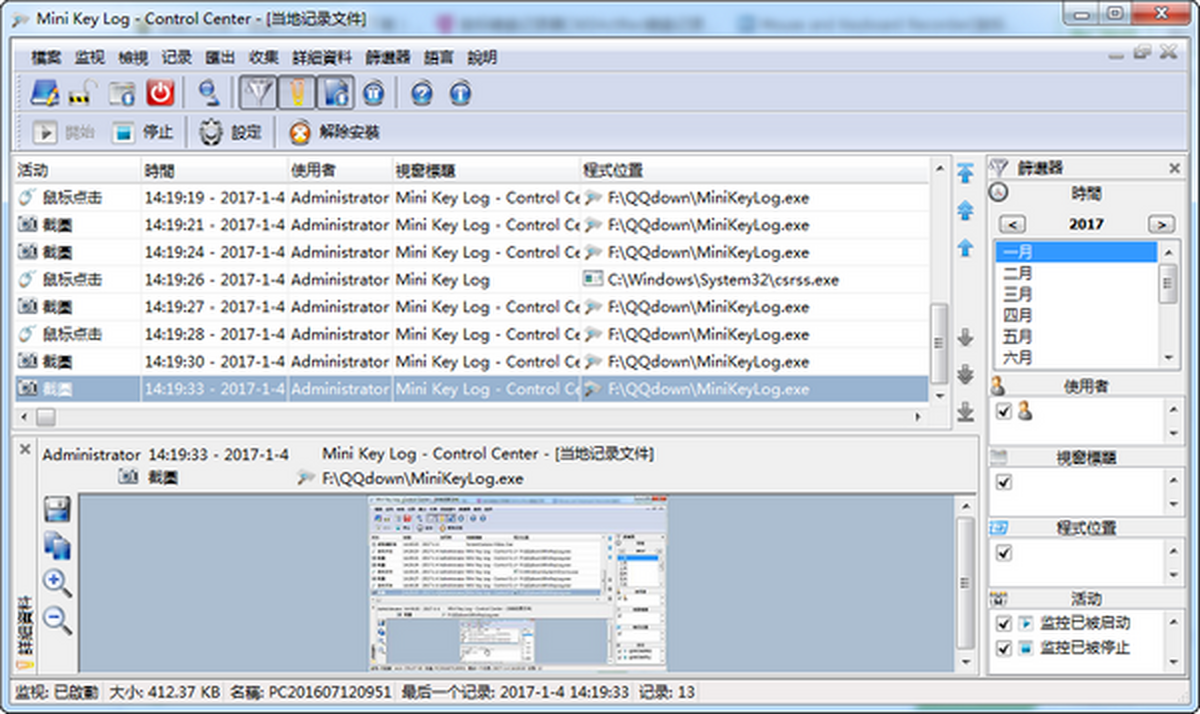Click the 解除安裝 uninstall button
1200x714 pixels.
tap(334, 132)
